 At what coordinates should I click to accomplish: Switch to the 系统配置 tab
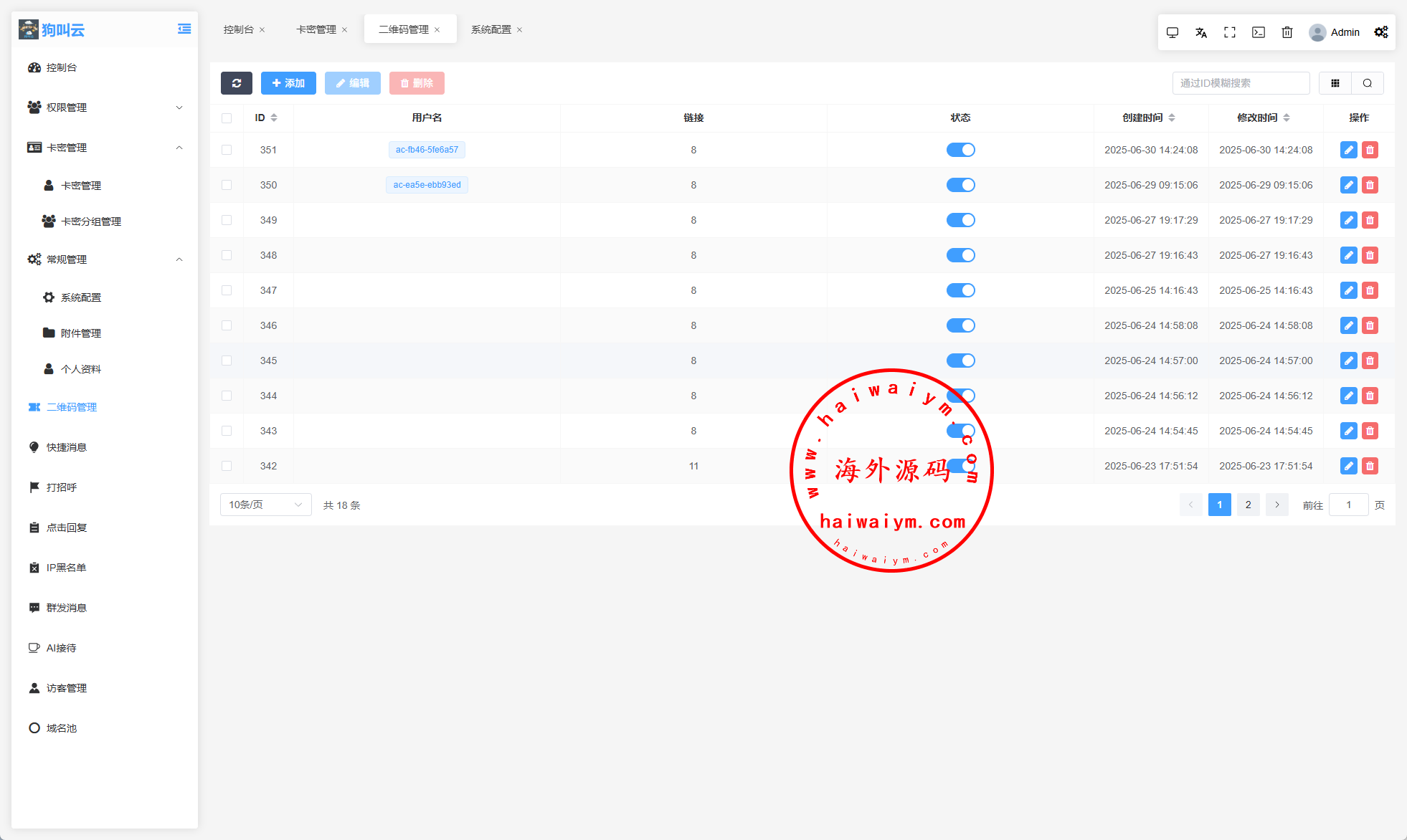(x=491, y=29)
